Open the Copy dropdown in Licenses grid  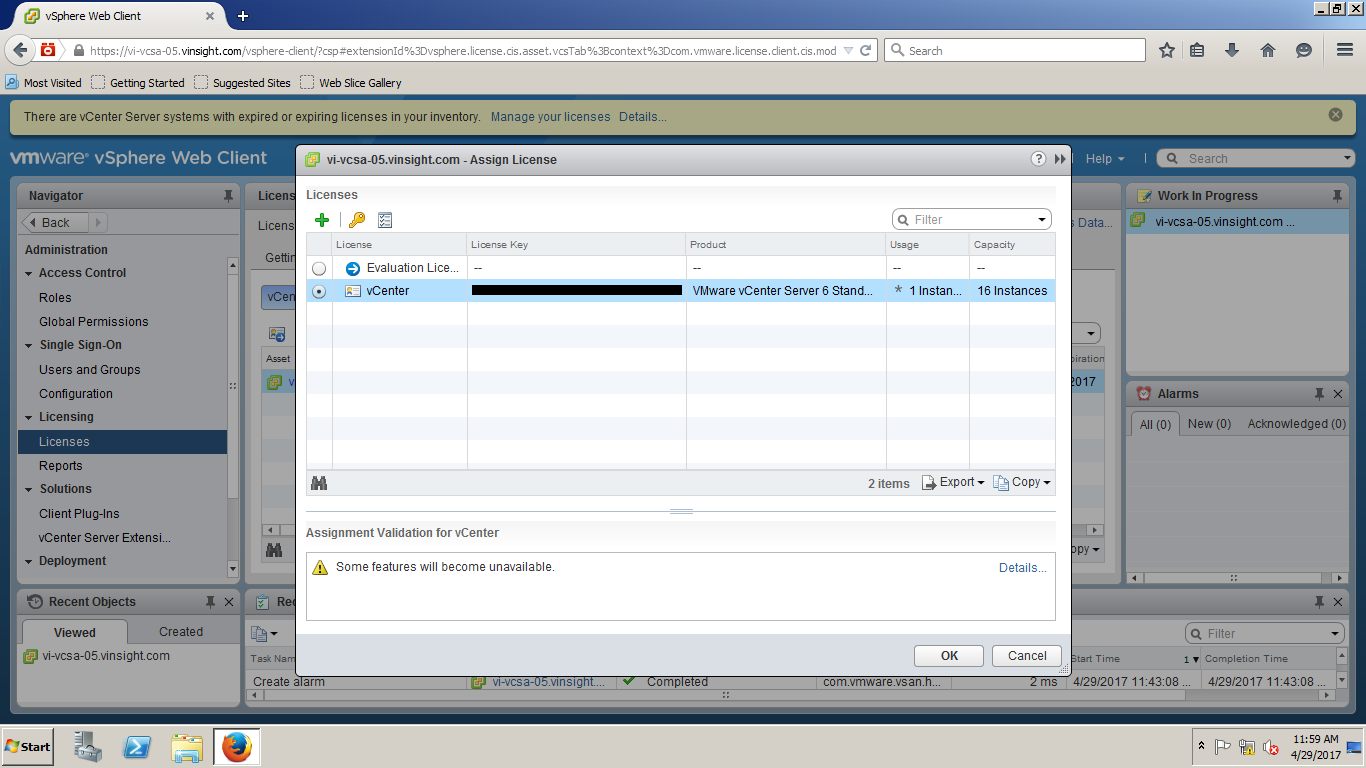point(1022,482)
